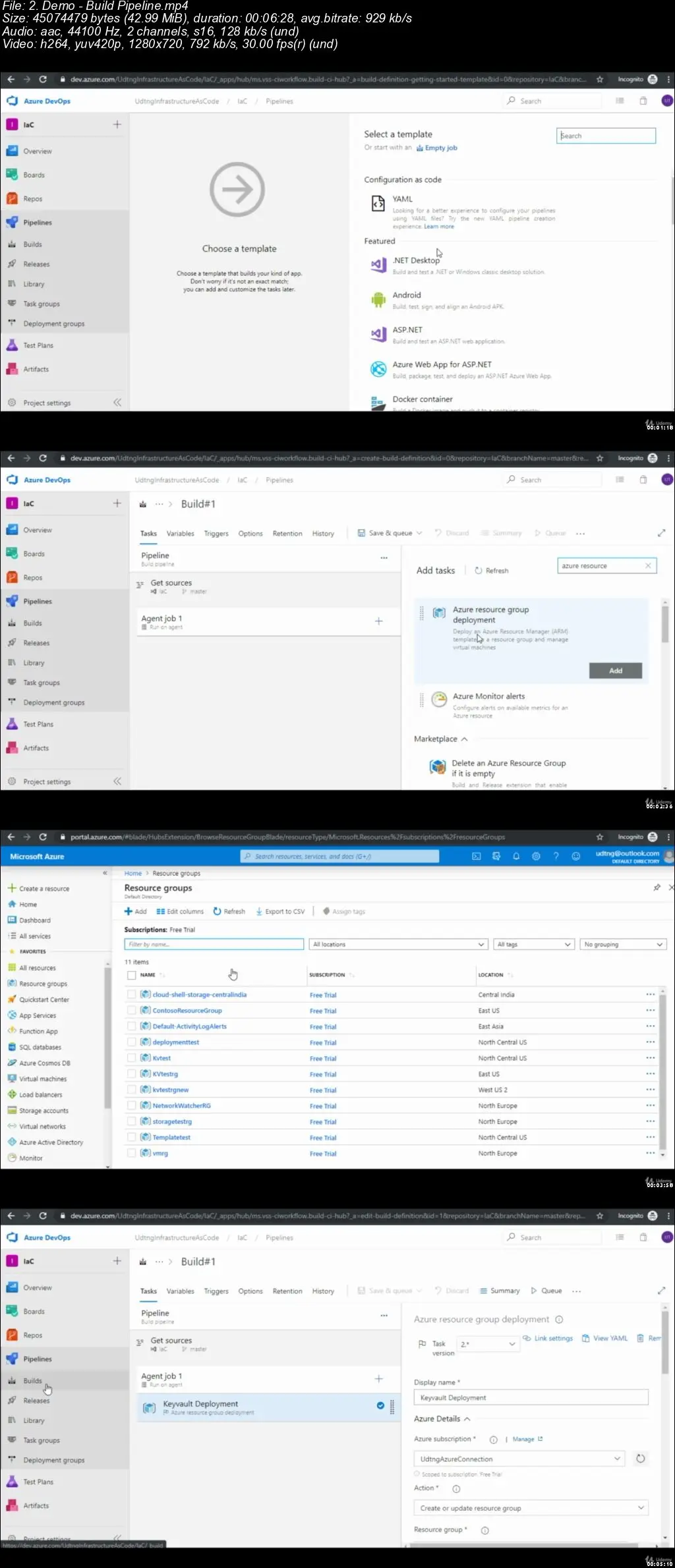Choose the Android template icon

[378, 300]
